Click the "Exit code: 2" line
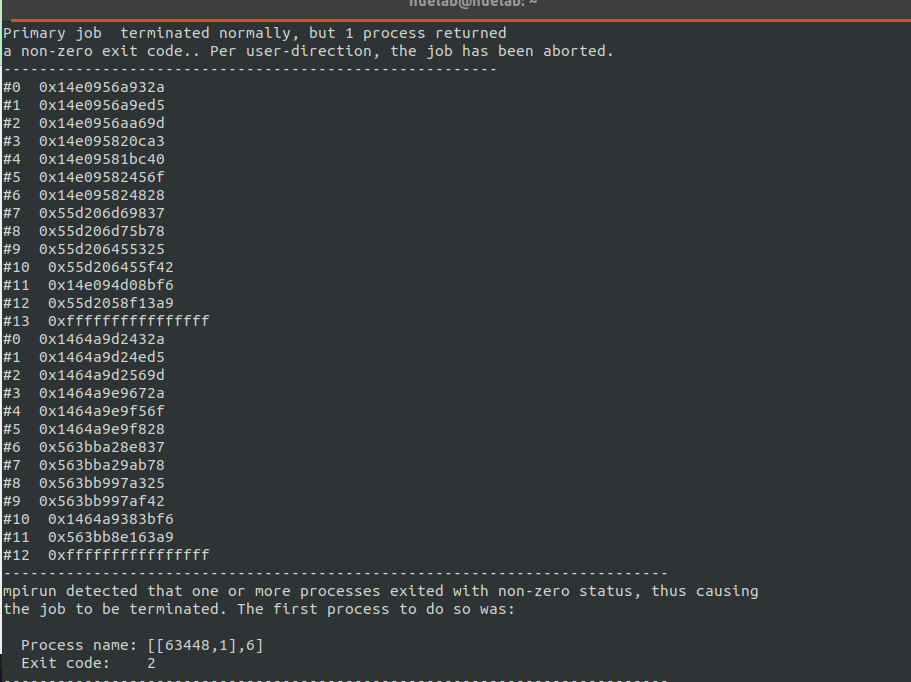This screenshot has width=911, height=682. tap(88, 663)
